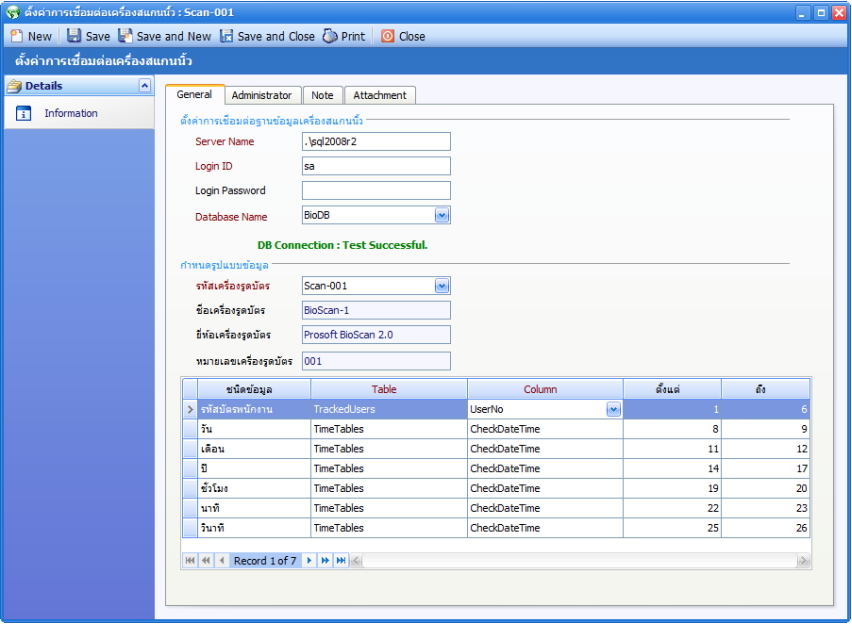Click the end value 12 cell

[766, 449]
